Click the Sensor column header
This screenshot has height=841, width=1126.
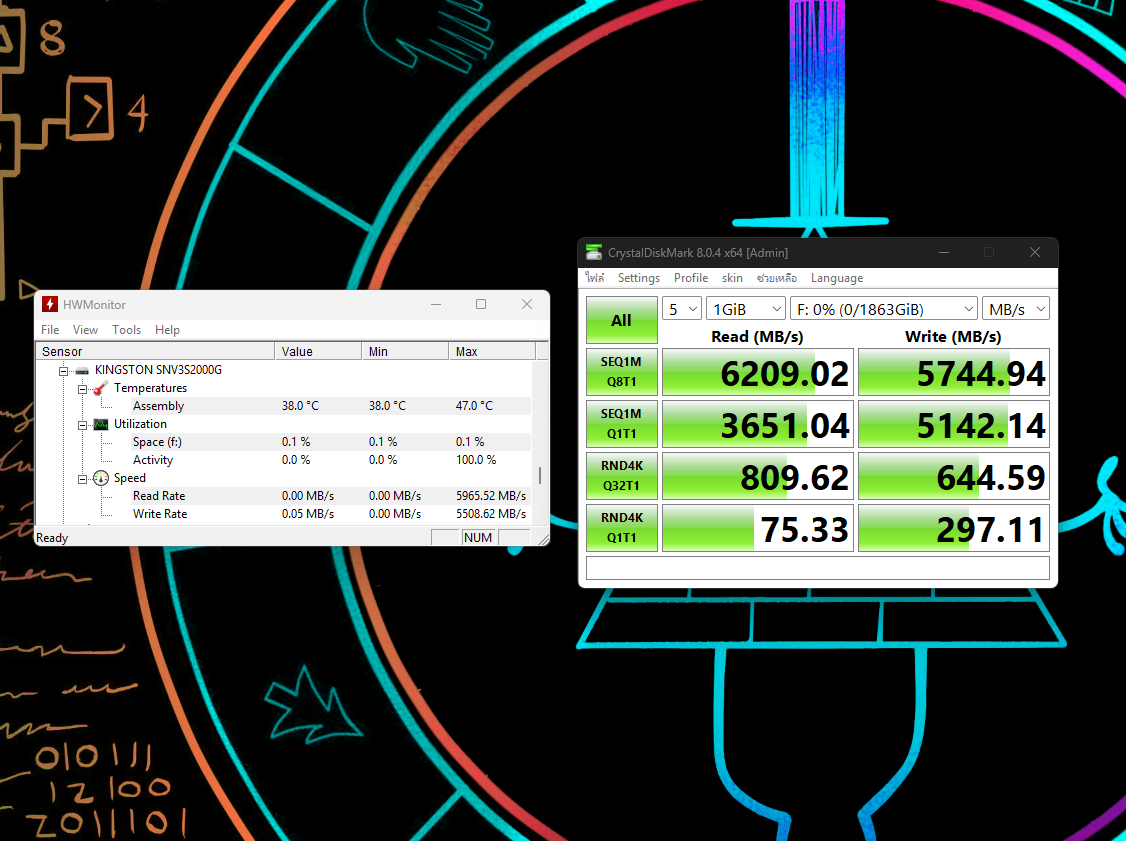coord(155,351)
